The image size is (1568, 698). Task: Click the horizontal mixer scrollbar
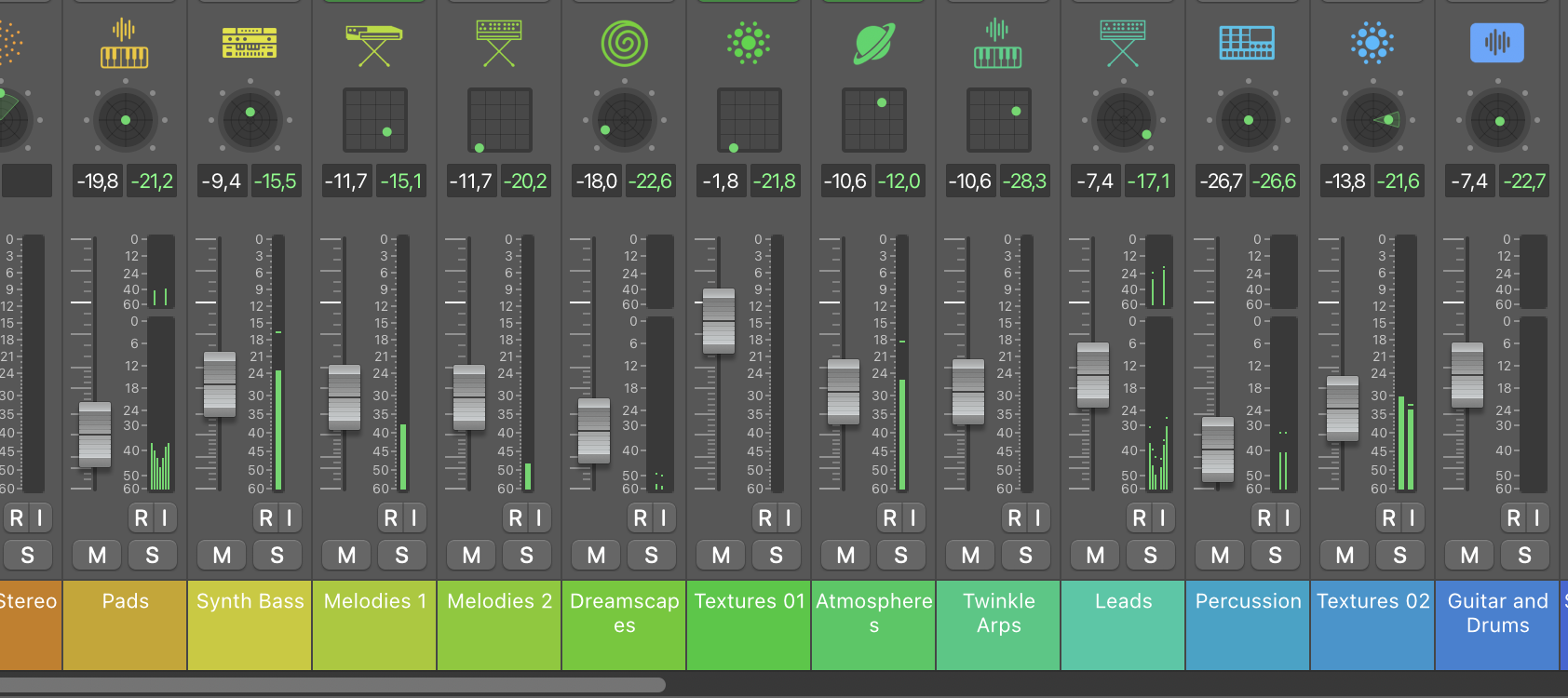[x=332, y=685]
